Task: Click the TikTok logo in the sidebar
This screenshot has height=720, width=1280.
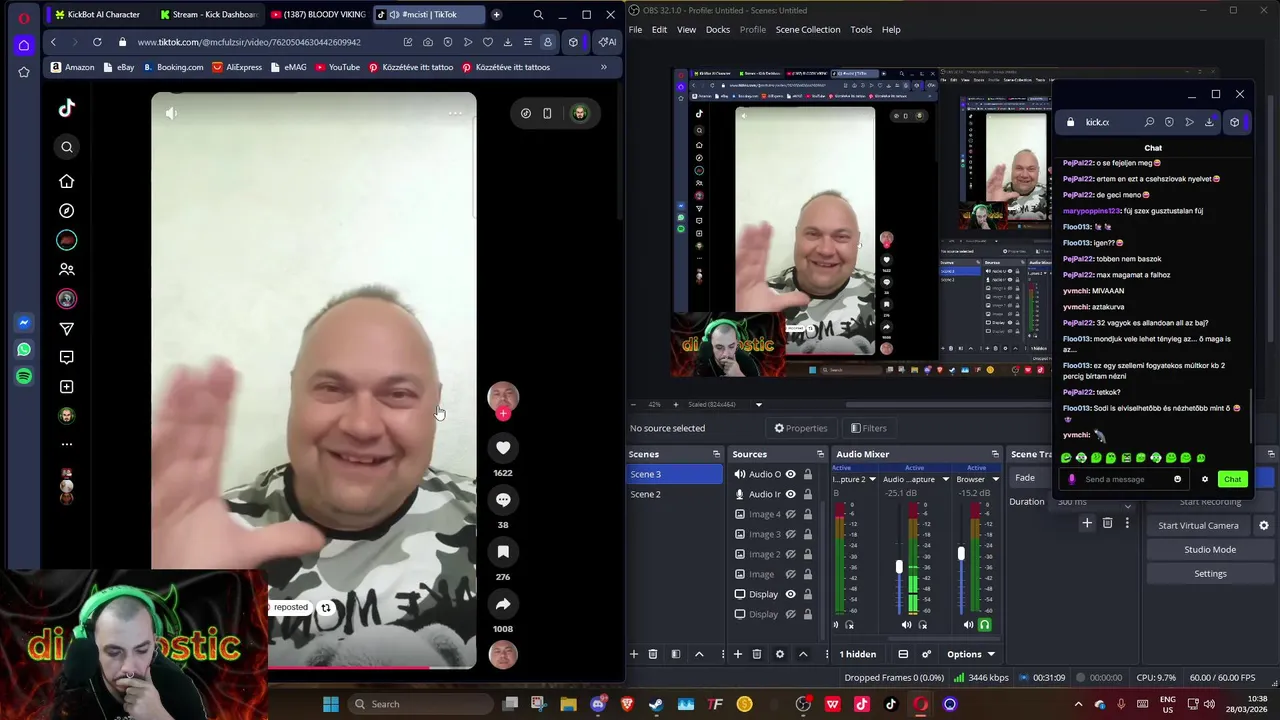Action: tap(67, 109)
